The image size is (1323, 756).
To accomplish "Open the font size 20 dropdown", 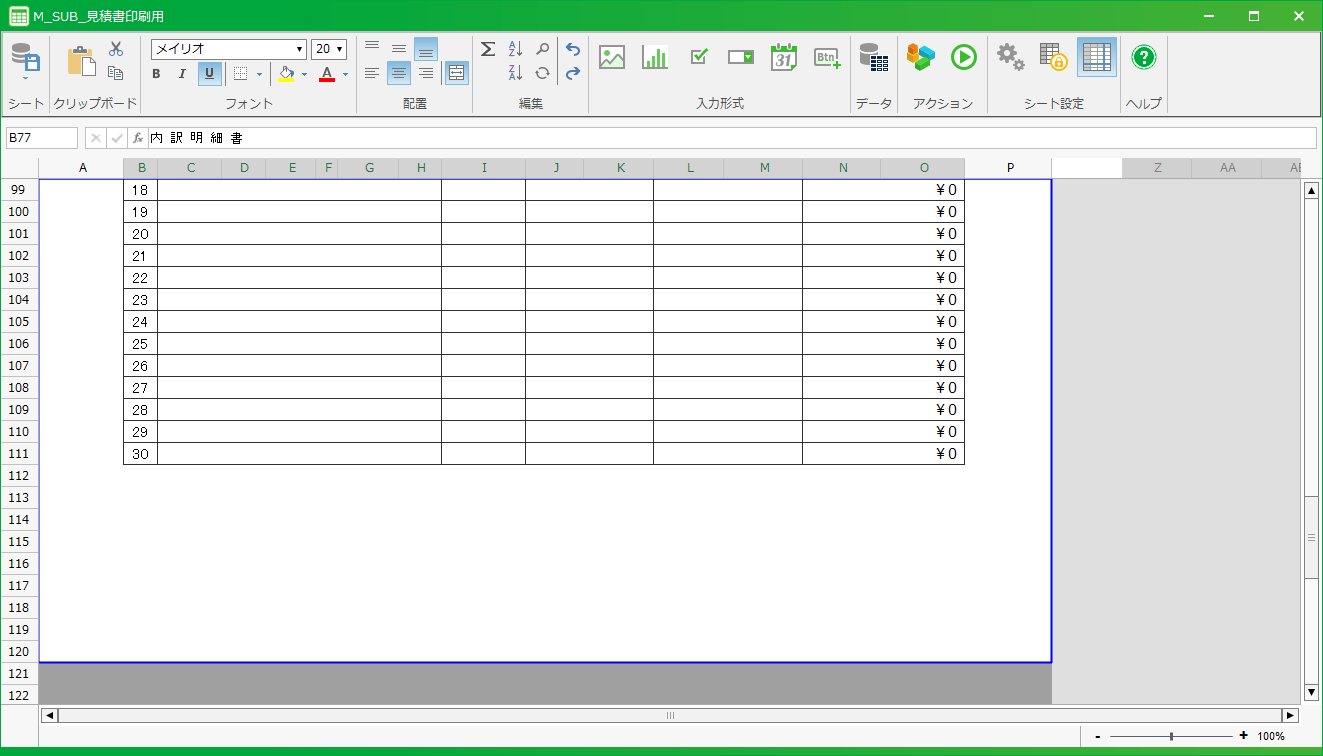I will click(340, 49).
